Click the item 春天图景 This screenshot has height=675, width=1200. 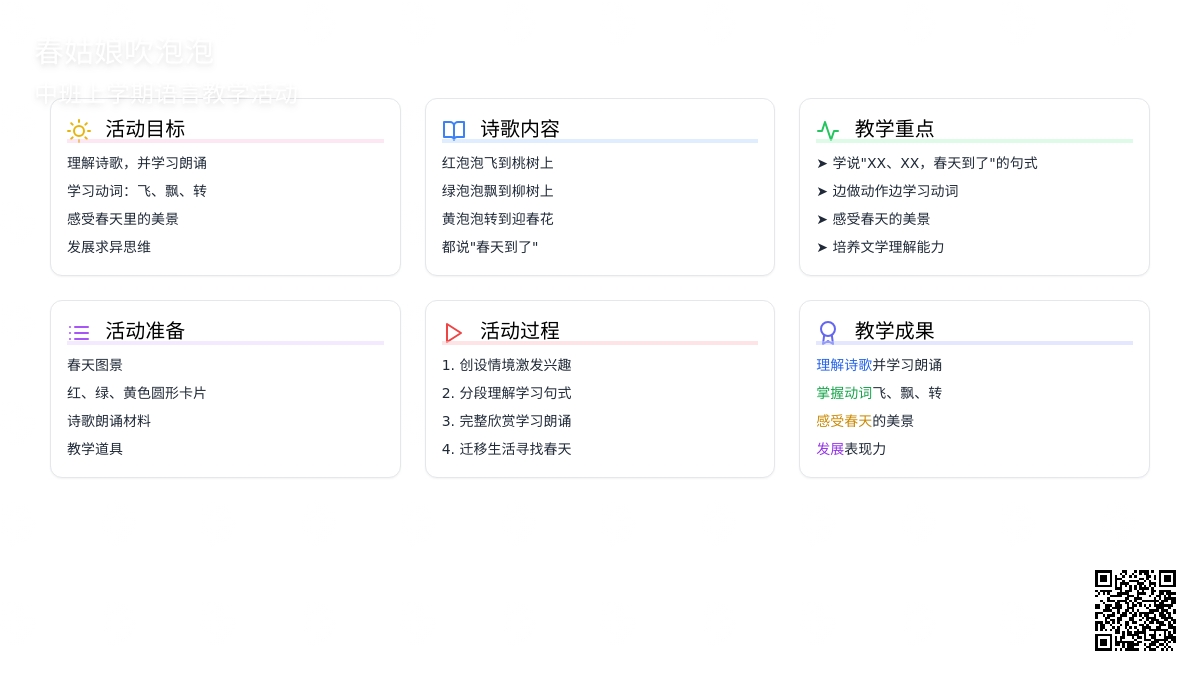click(x=95, y=365)
